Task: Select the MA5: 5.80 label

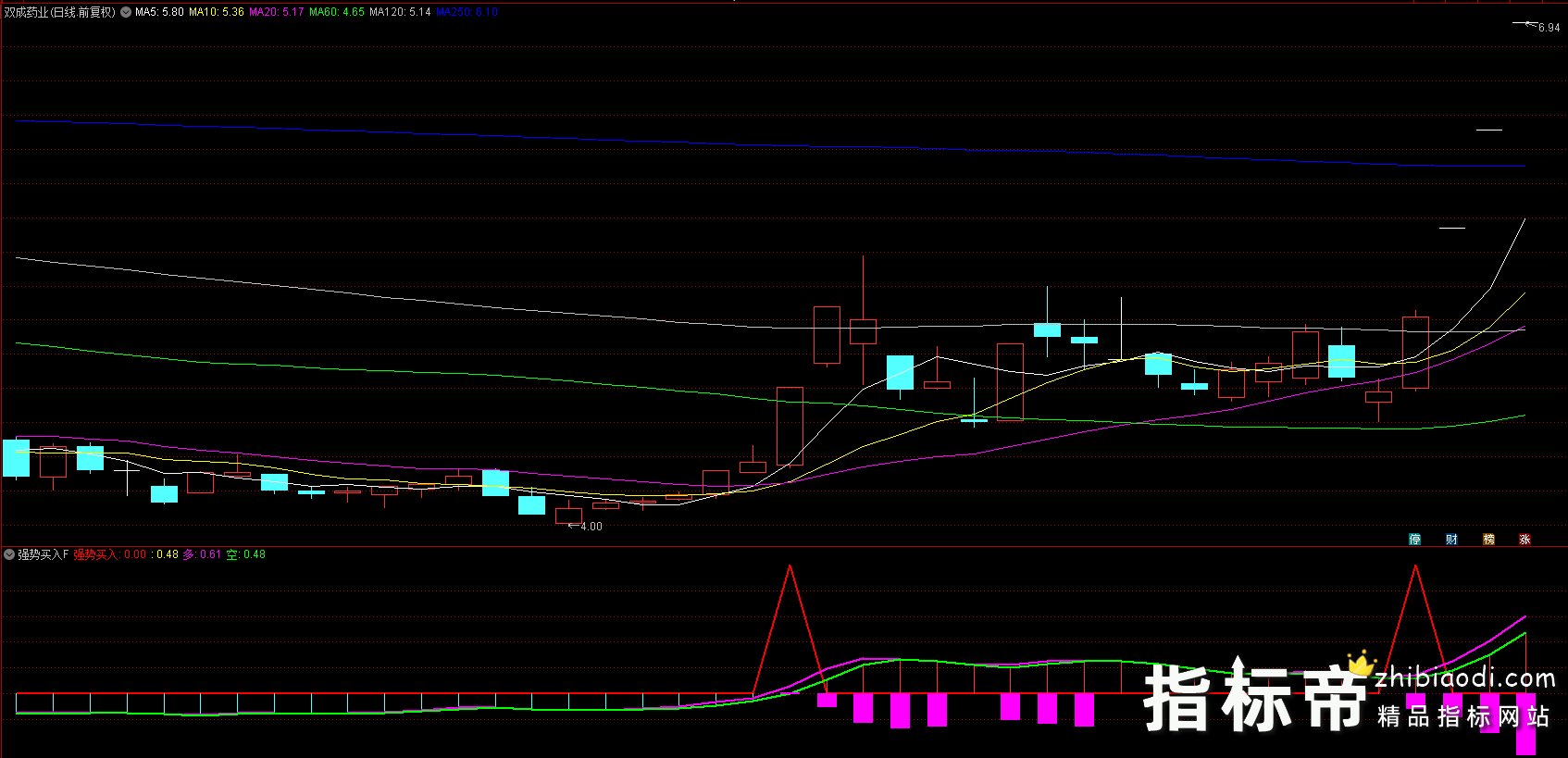Action: tap(159, 12)
